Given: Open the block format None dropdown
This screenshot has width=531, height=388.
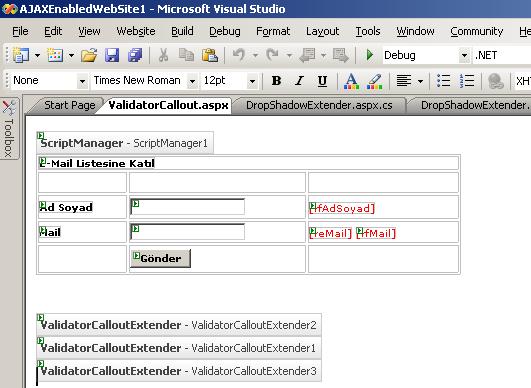Looking at the screenshot, I should point(82,81).
